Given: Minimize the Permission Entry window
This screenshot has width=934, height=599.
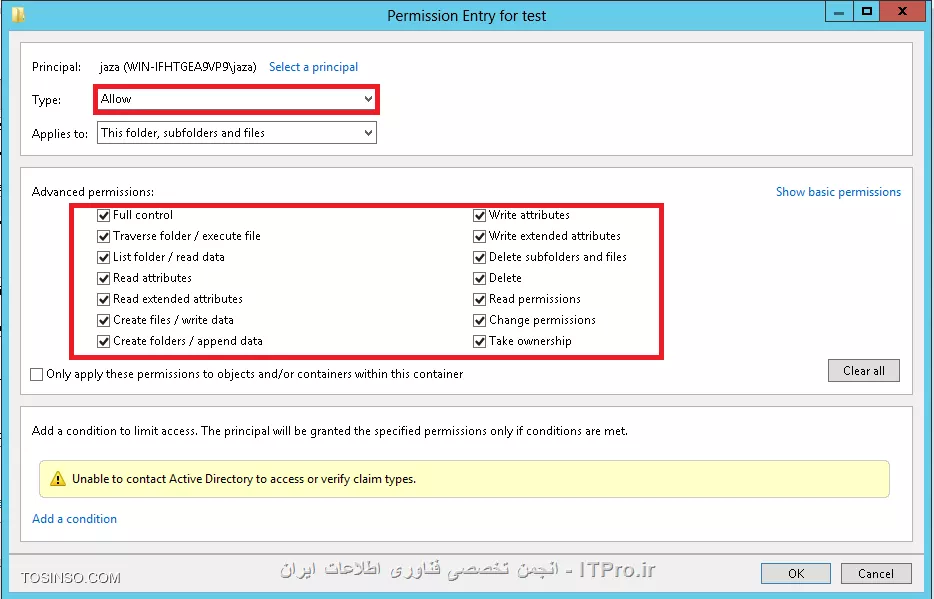Looking at the screenshot, I should 839,12.
